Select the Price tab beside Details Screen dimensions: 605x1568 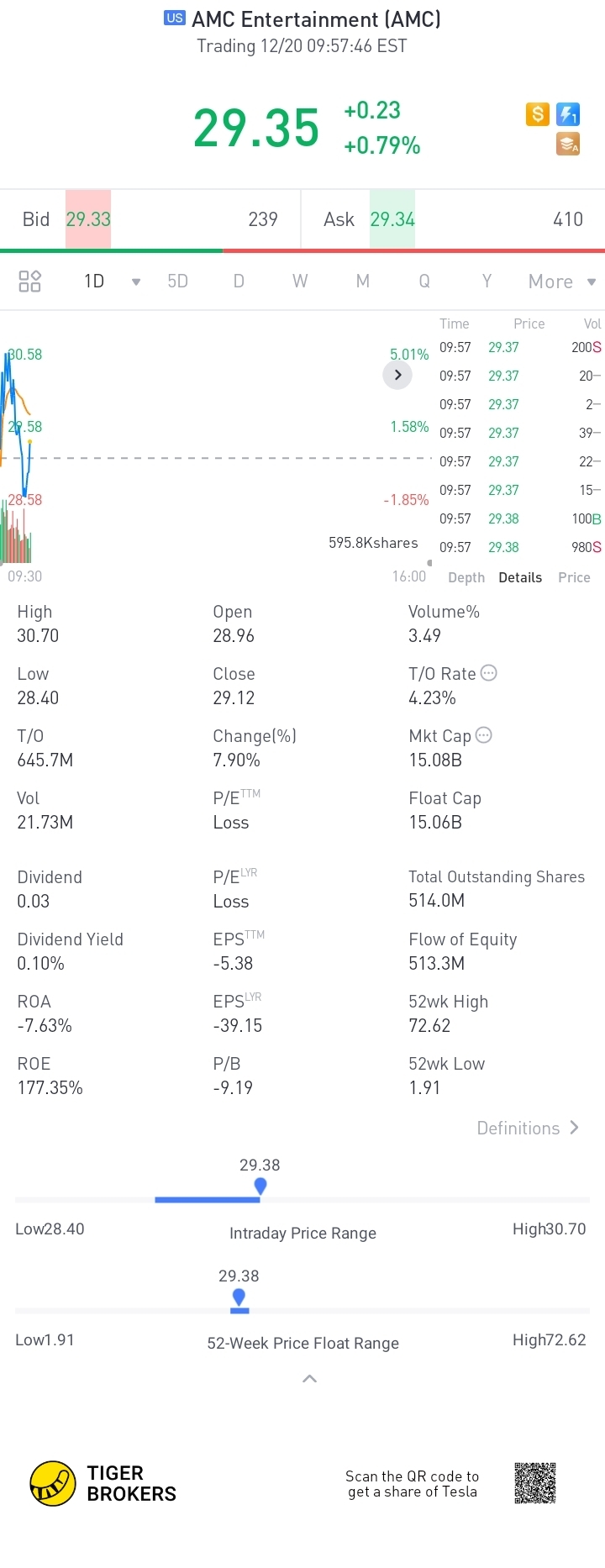574,577
